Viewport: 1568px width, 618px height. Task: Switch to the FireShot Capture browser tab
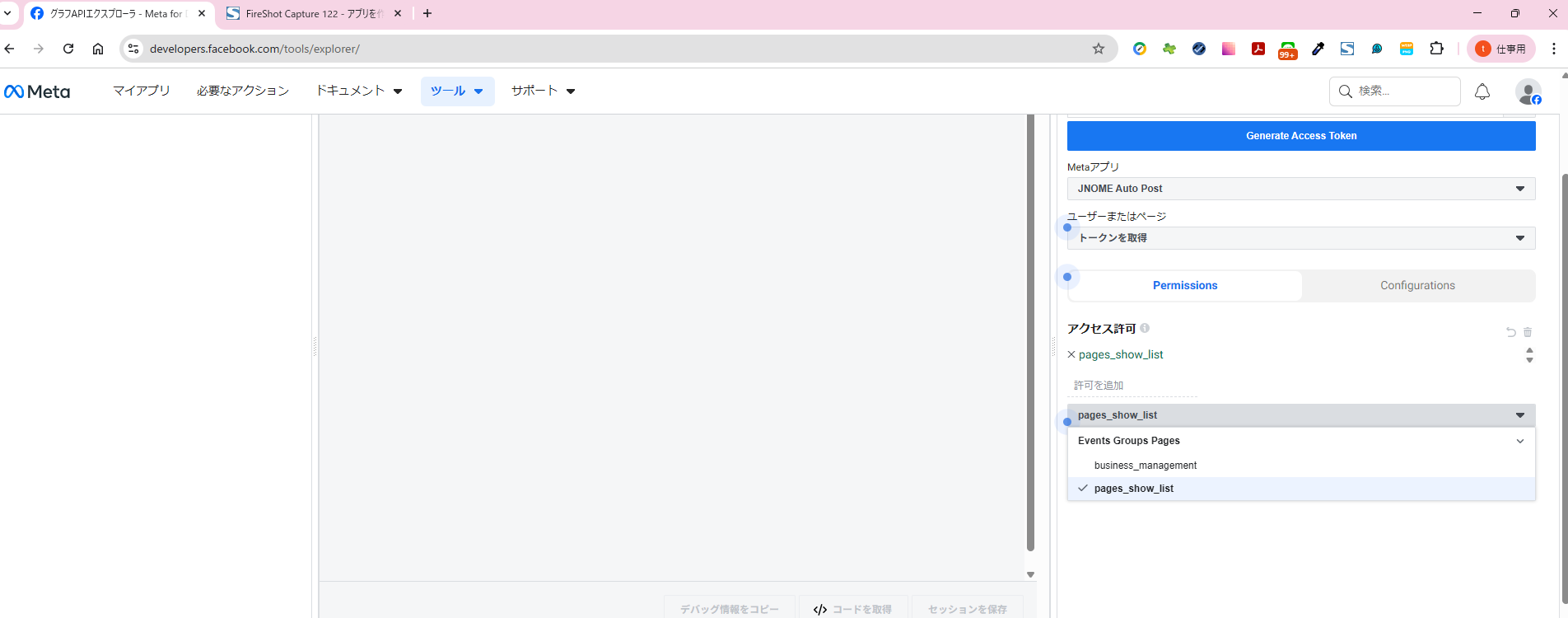[x=315, y=13]
